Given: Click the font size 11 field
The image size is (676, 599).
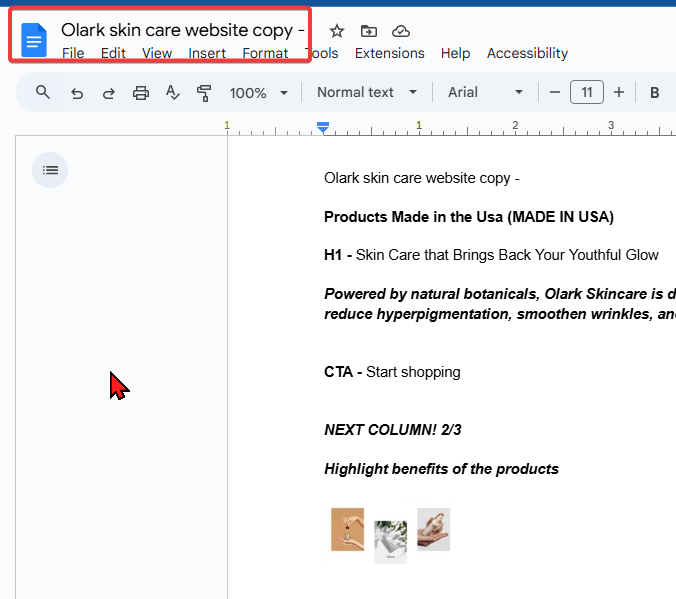Looking at the screenshot, I should coord(587,92).
